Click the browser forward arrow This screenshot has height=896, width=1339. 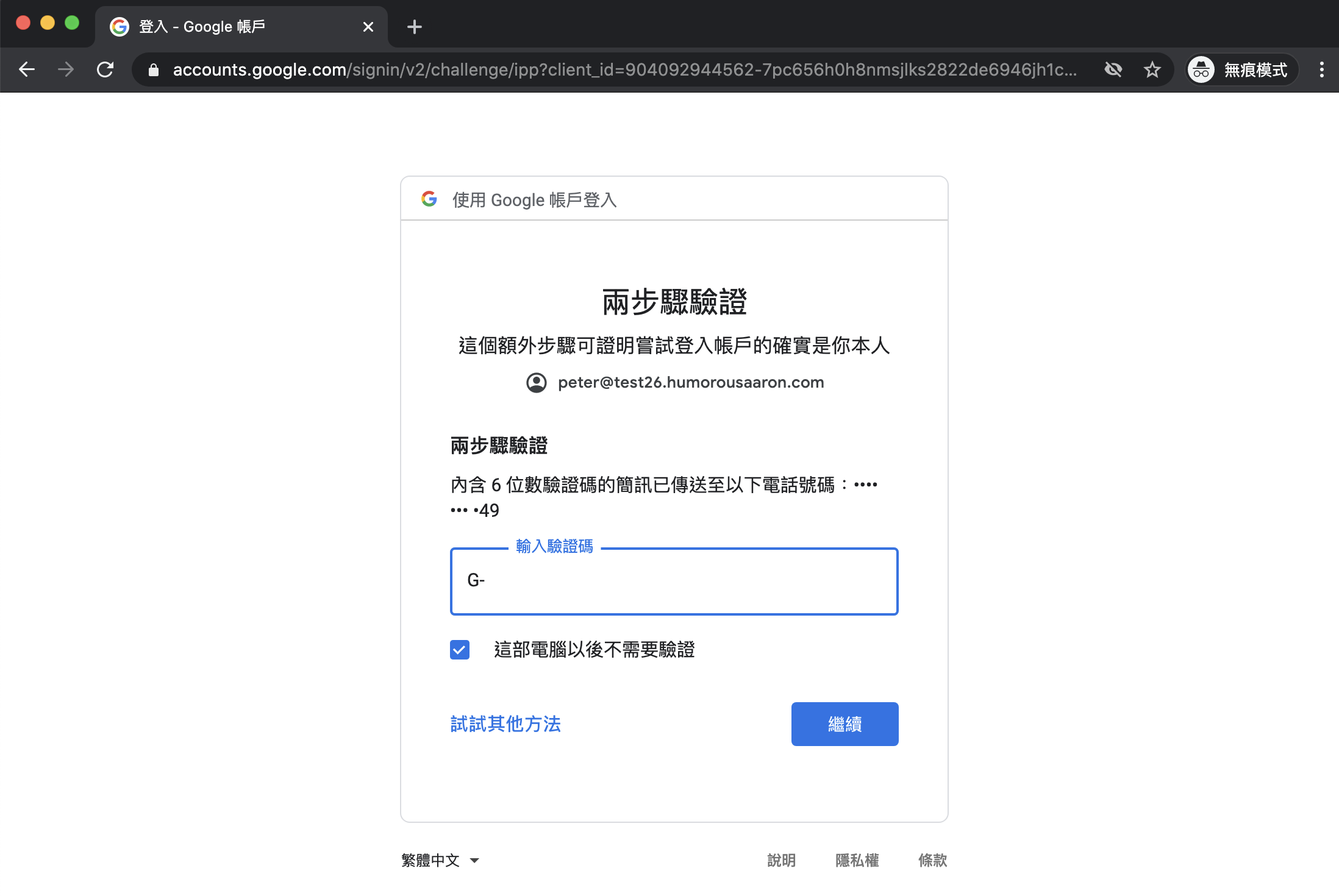66,69
